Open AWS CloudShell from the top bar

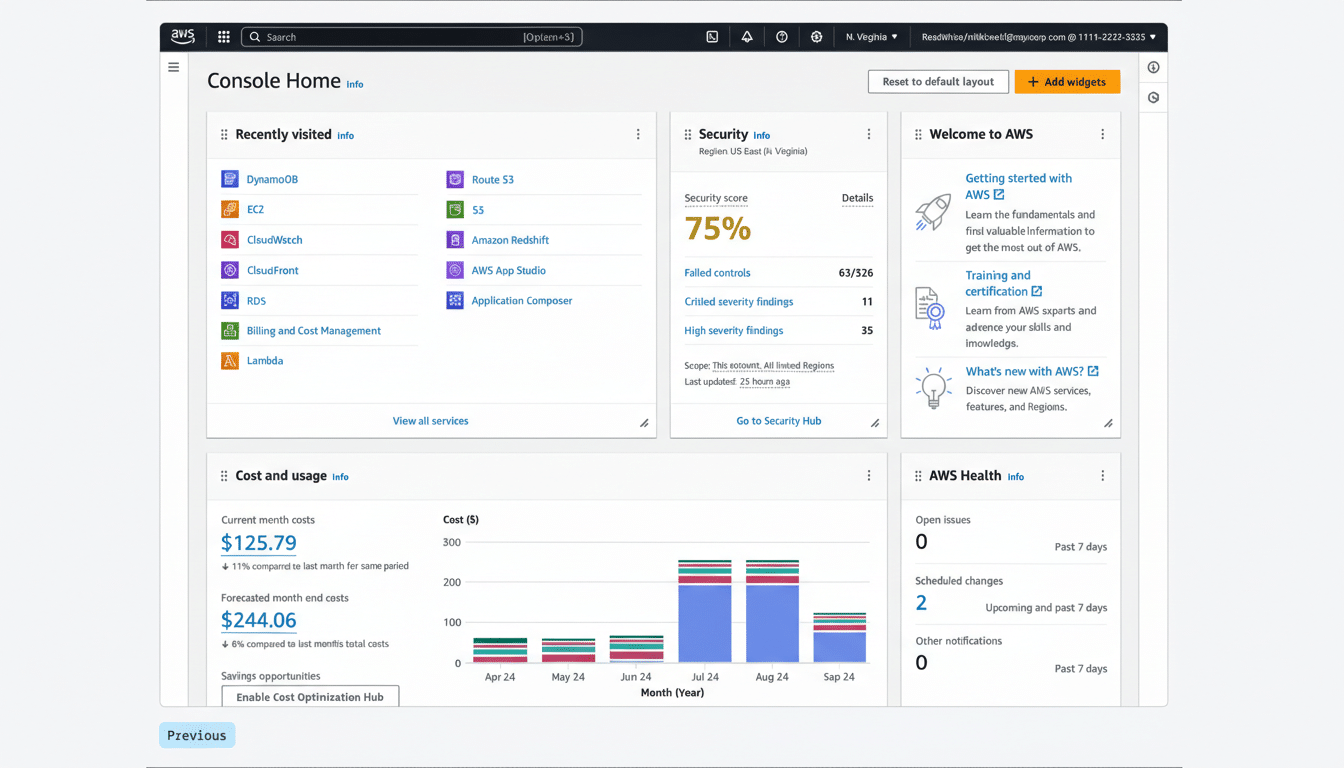coord(711,36)
